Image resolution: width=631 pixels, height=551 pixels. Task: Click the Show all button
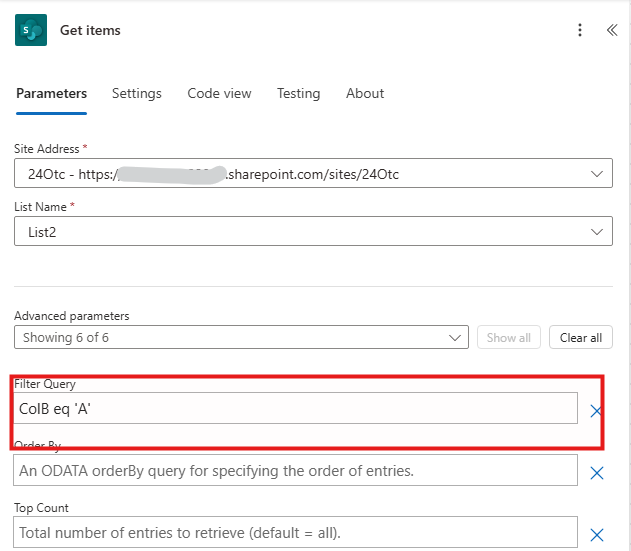tap(509, 337)
